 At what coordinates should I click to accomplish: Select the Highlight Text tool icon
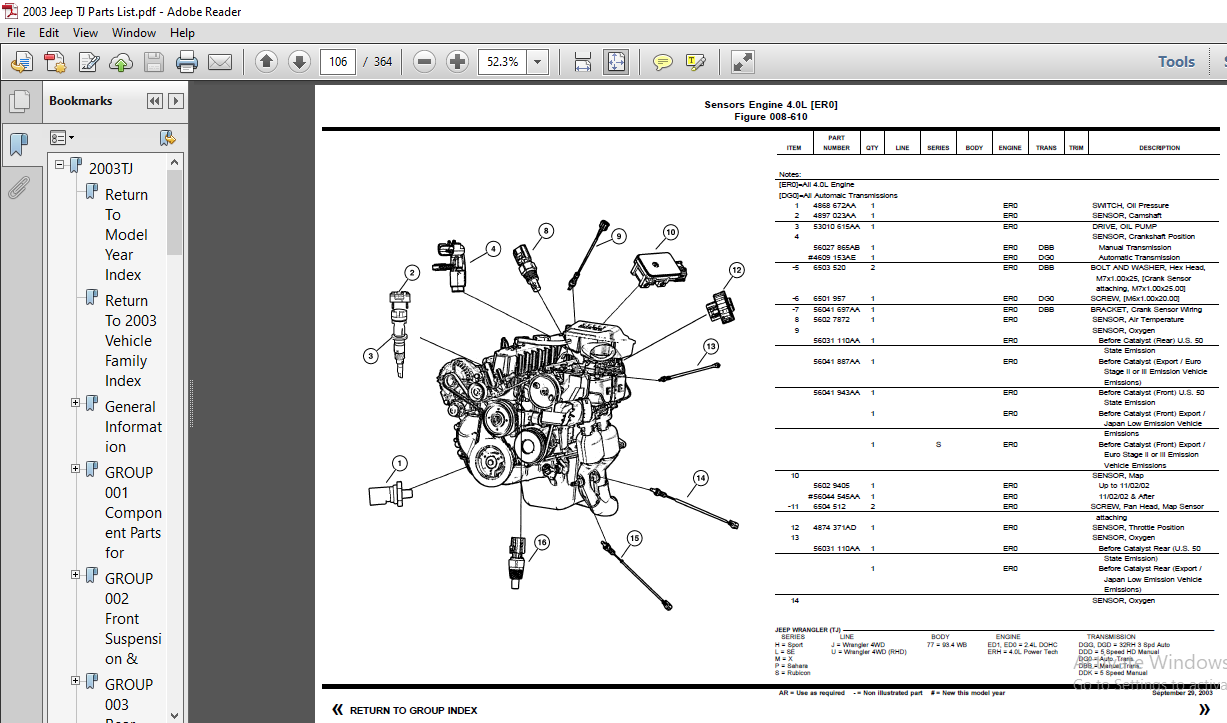[696, 62]
